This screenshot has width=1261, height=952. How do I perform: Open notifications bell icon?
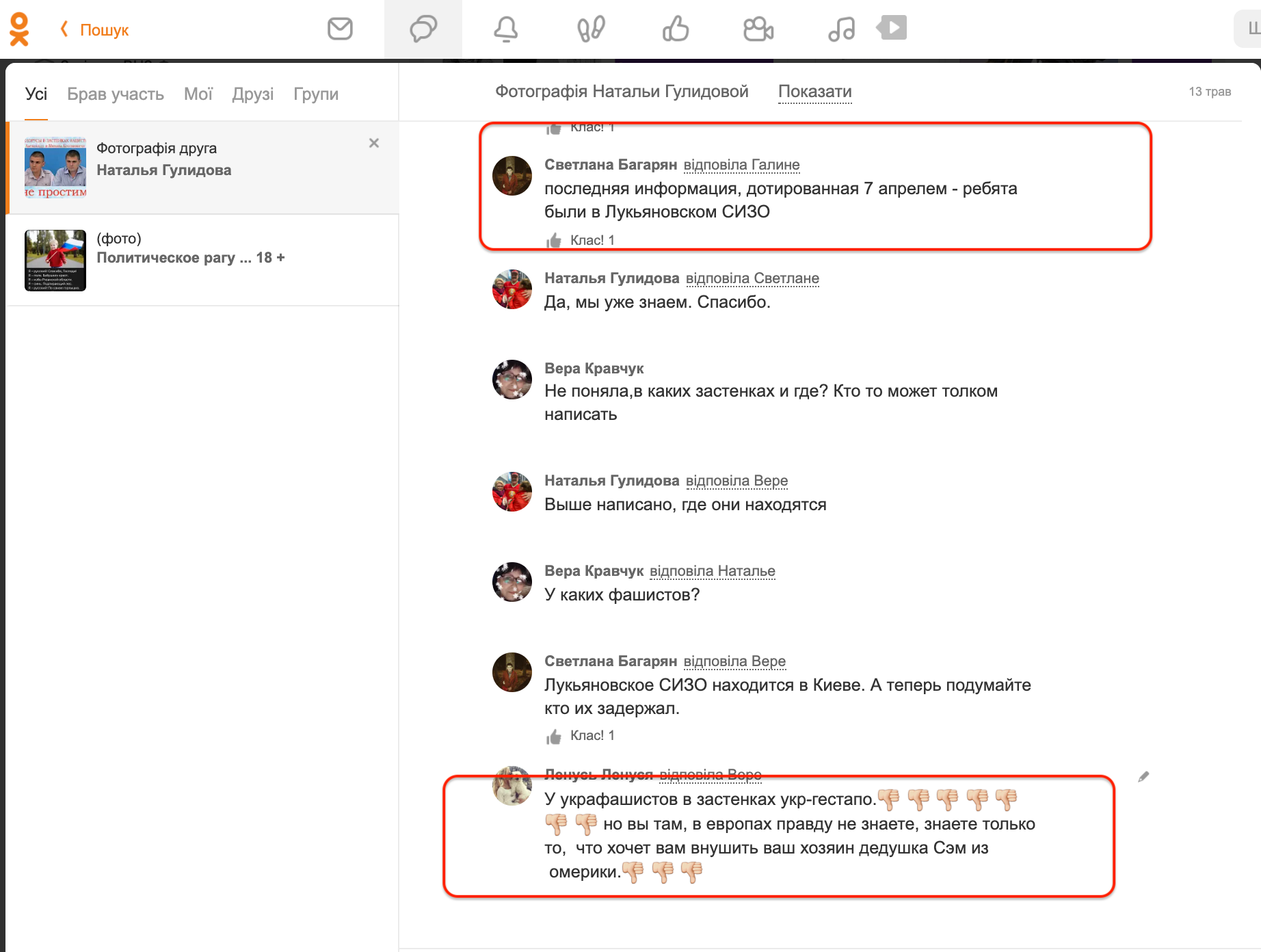[x=506, y=29]
